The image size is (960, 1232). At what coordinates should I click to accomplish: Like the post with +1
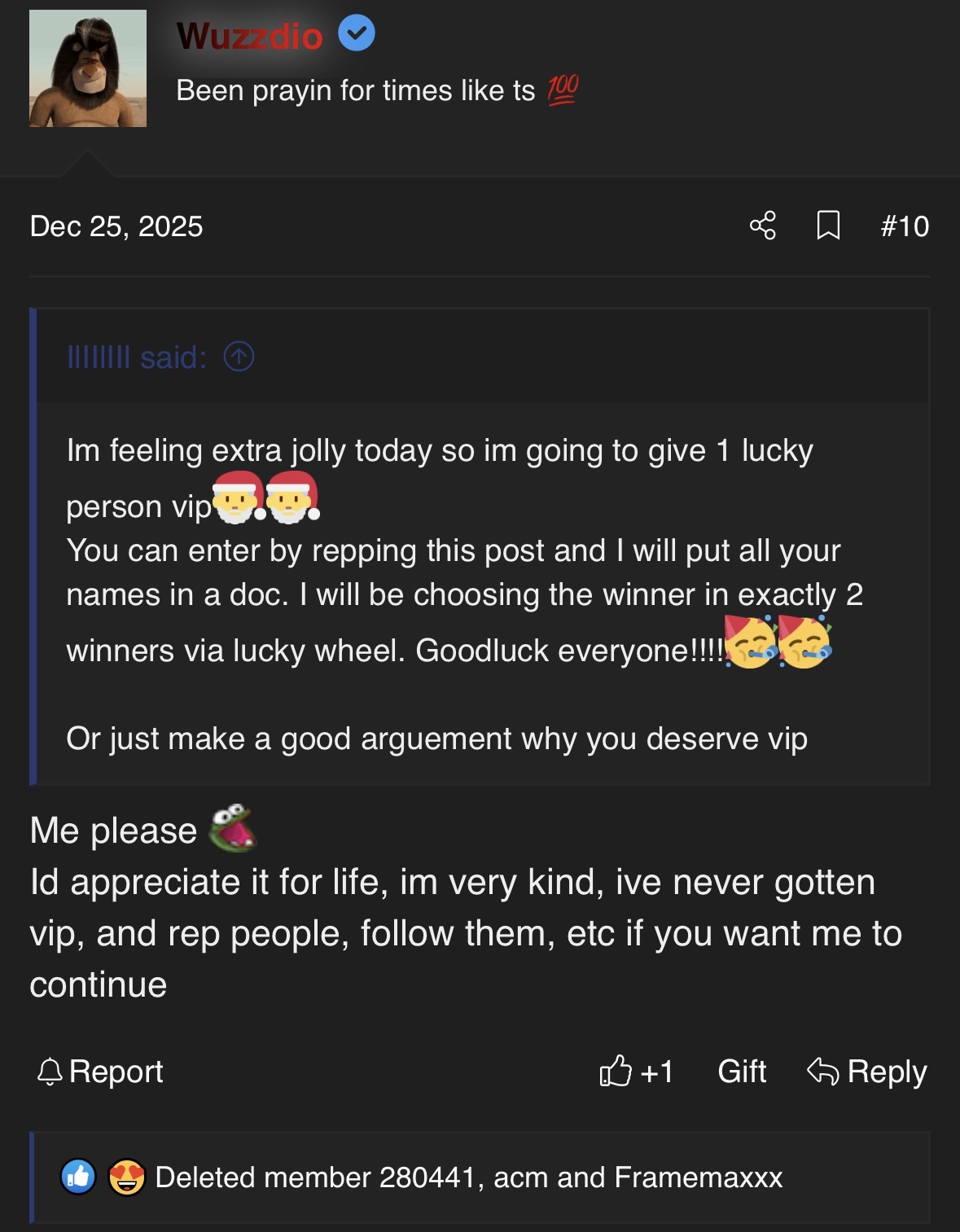pyautogui.click(x=636, y=1072)
